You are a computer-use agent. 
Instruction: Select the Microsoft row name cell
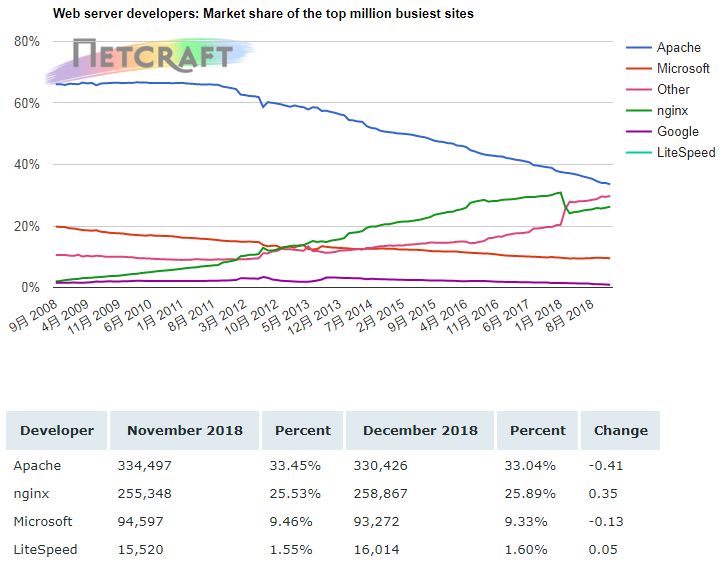43,521
